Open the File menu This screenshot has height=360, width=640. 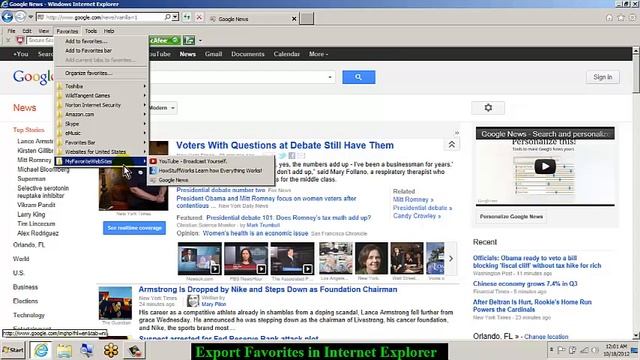(11, 31)
